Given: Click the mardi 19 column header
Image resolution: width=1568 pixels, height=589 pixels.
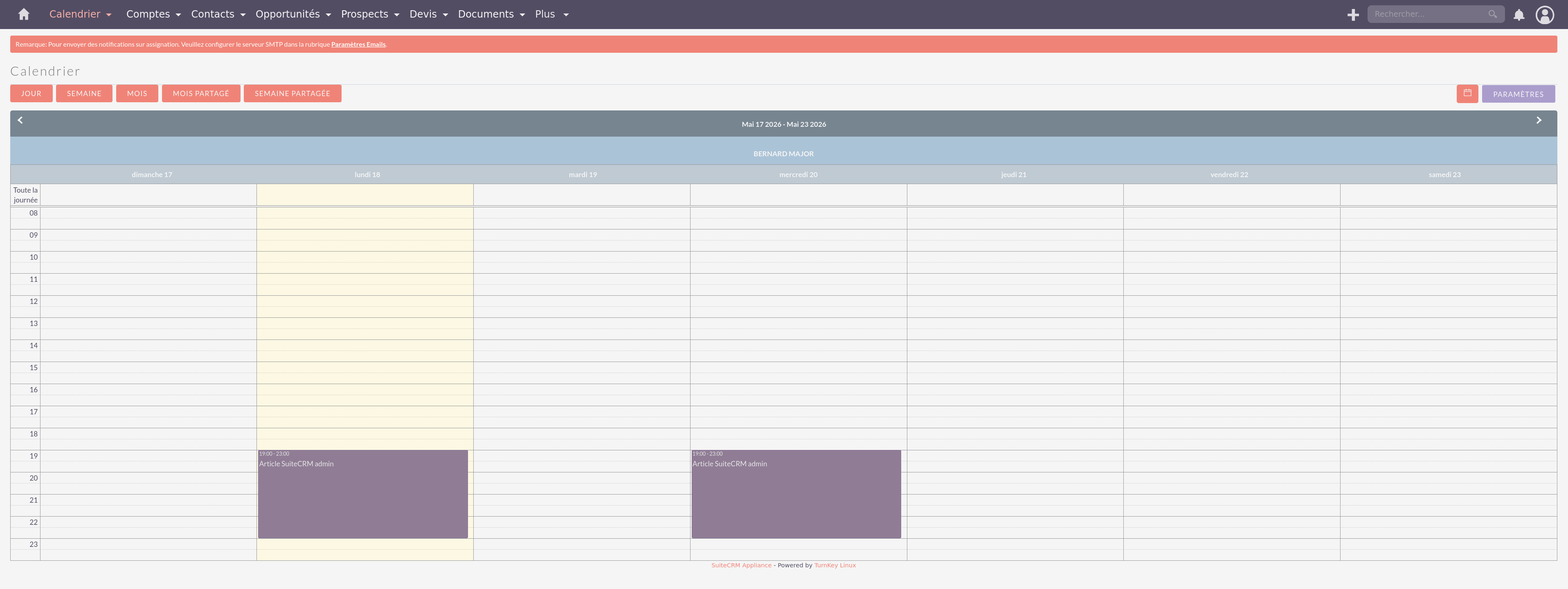Looking at the screenshot, I should (583, 175).
